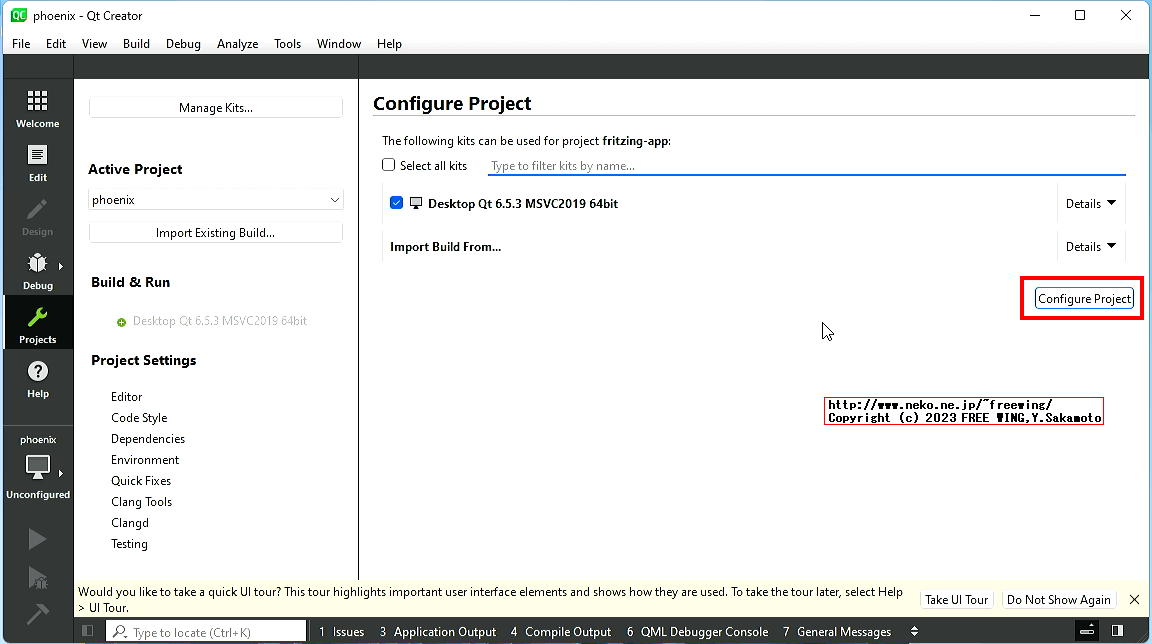
Task: Expand Details for Import Build From
Action: point(1089,247)
